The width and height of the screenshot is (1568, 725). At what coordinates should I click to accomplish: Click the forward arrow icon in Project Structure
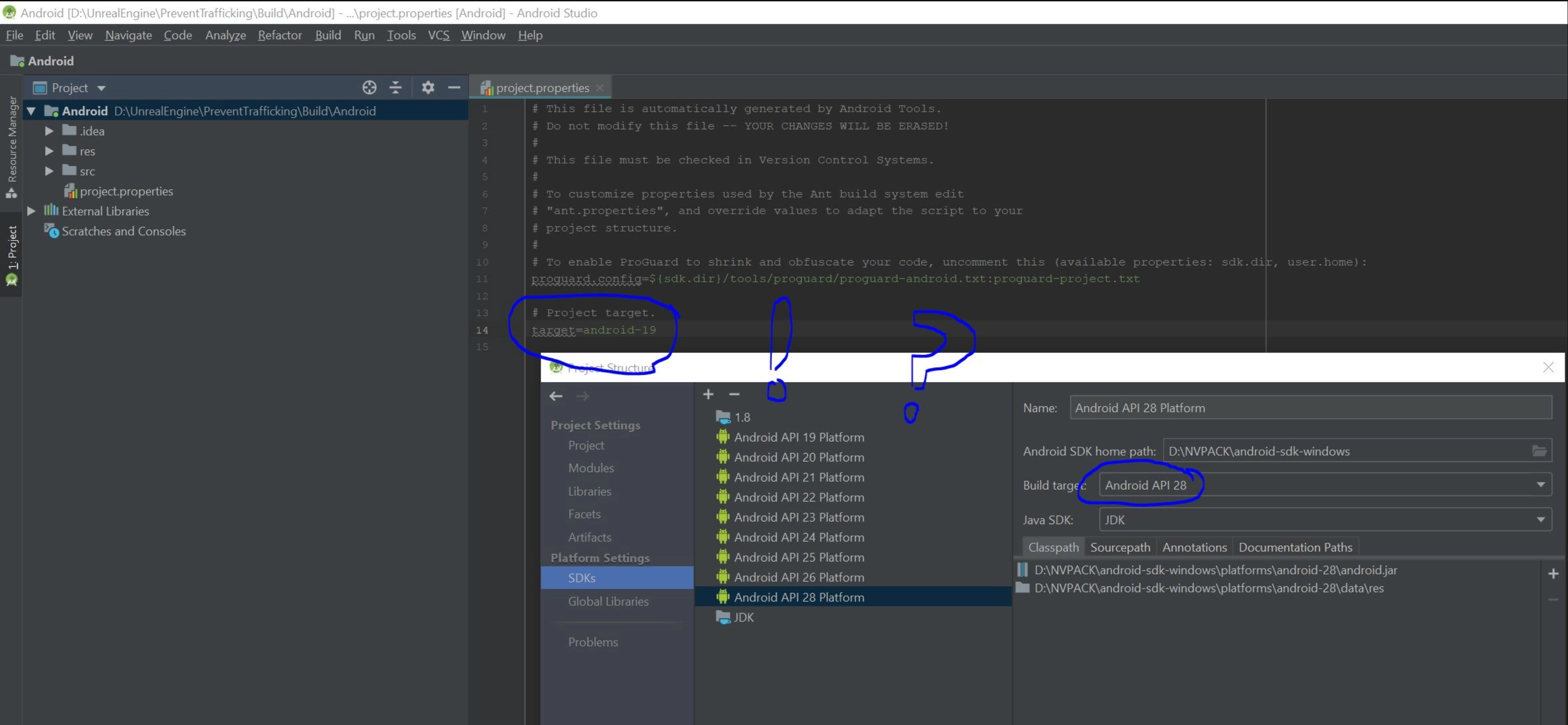pos(583,396)
